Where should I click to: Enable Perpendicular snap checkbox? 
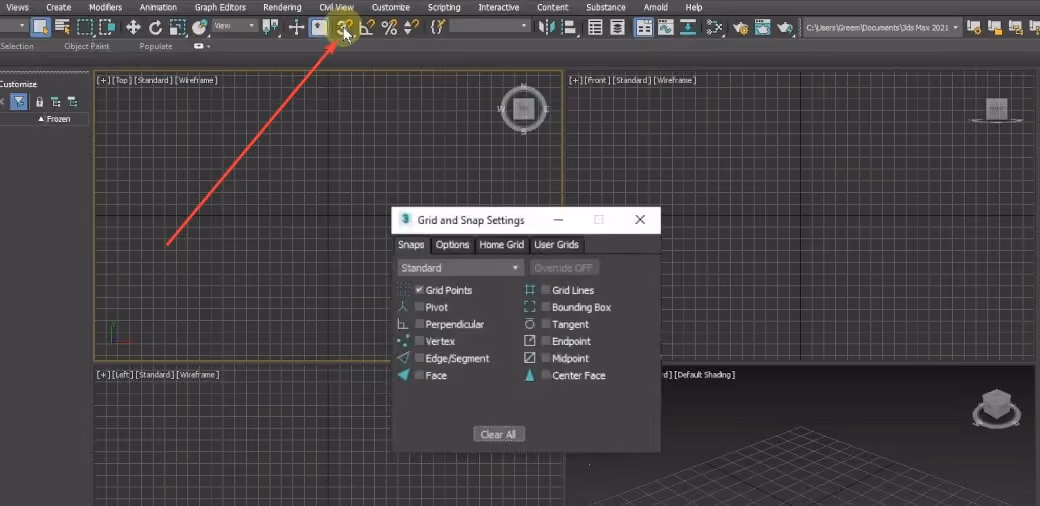point(419,324)
